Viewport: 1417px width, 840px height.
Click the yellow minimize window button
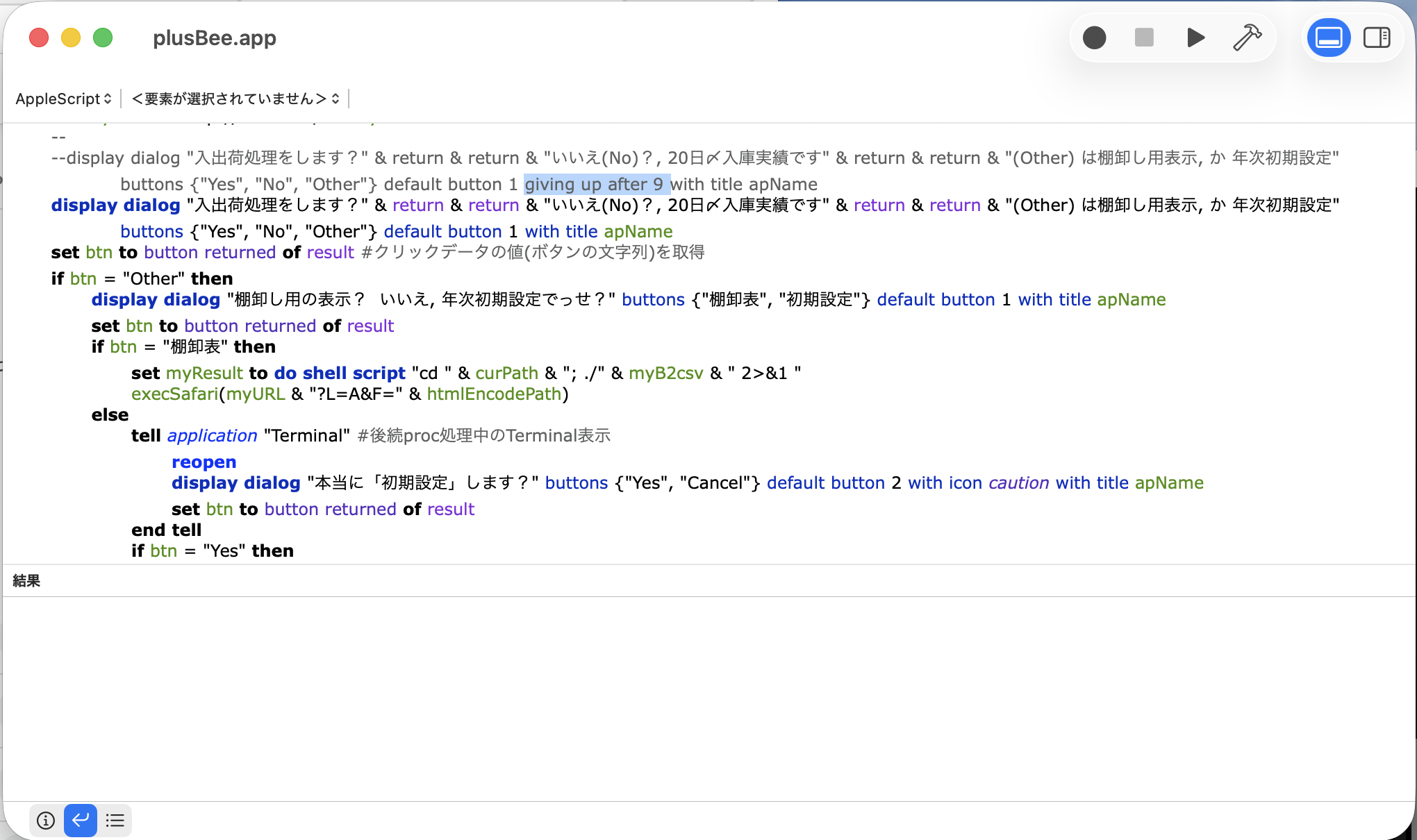click(x=71, y=37)
